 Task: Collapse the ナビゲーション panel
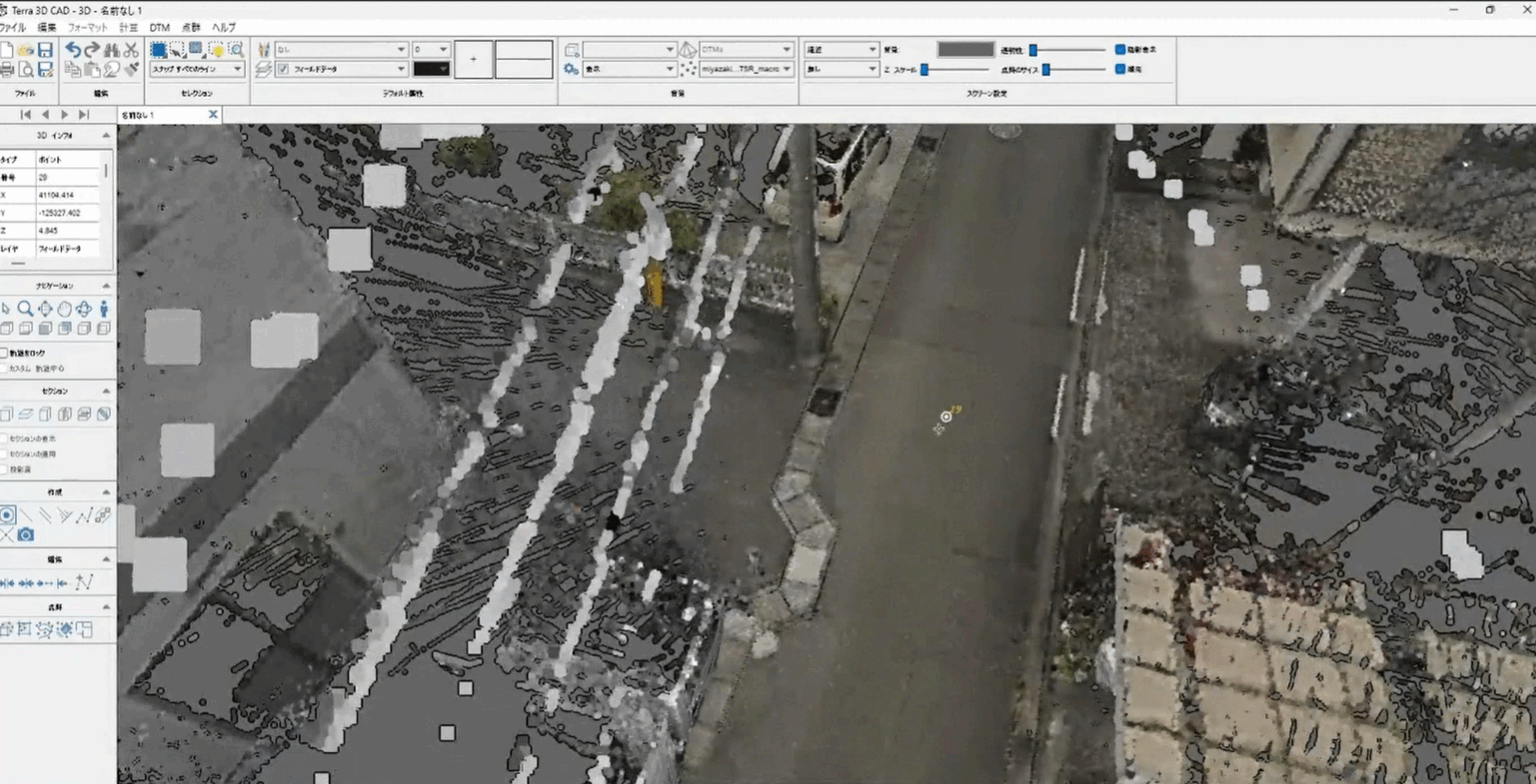(x=105, y=286)
